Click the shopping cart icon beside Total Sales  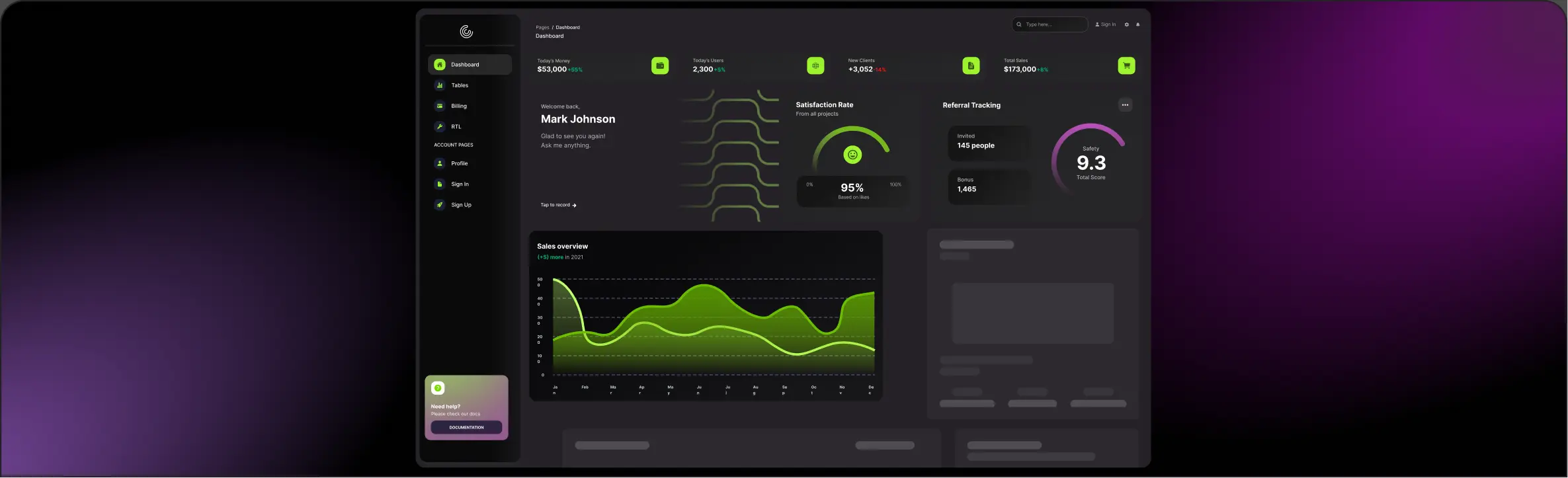1126,66
